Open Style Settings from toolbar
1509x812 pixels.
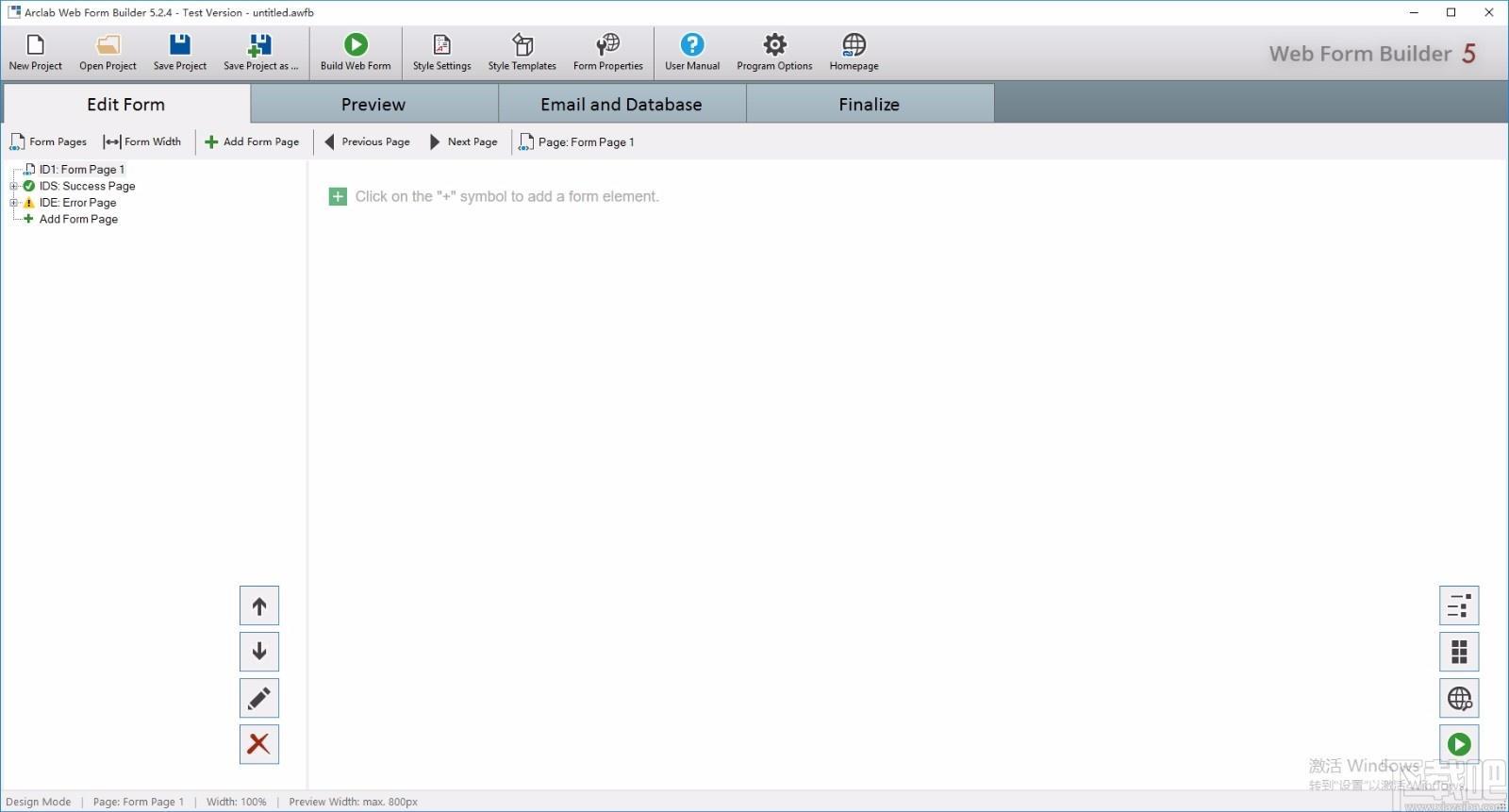coord(441,53)
